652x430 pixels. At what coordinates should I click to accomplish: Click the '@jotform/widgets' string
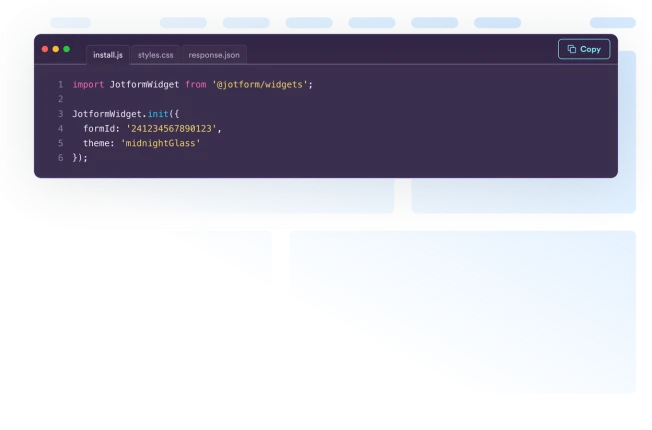[260, 85]
